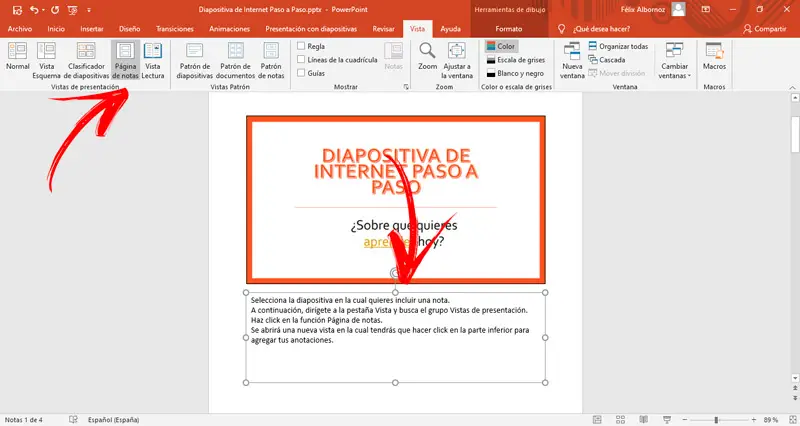
Task: Click spell check icon in status bar
Action: tap(73, 419)
